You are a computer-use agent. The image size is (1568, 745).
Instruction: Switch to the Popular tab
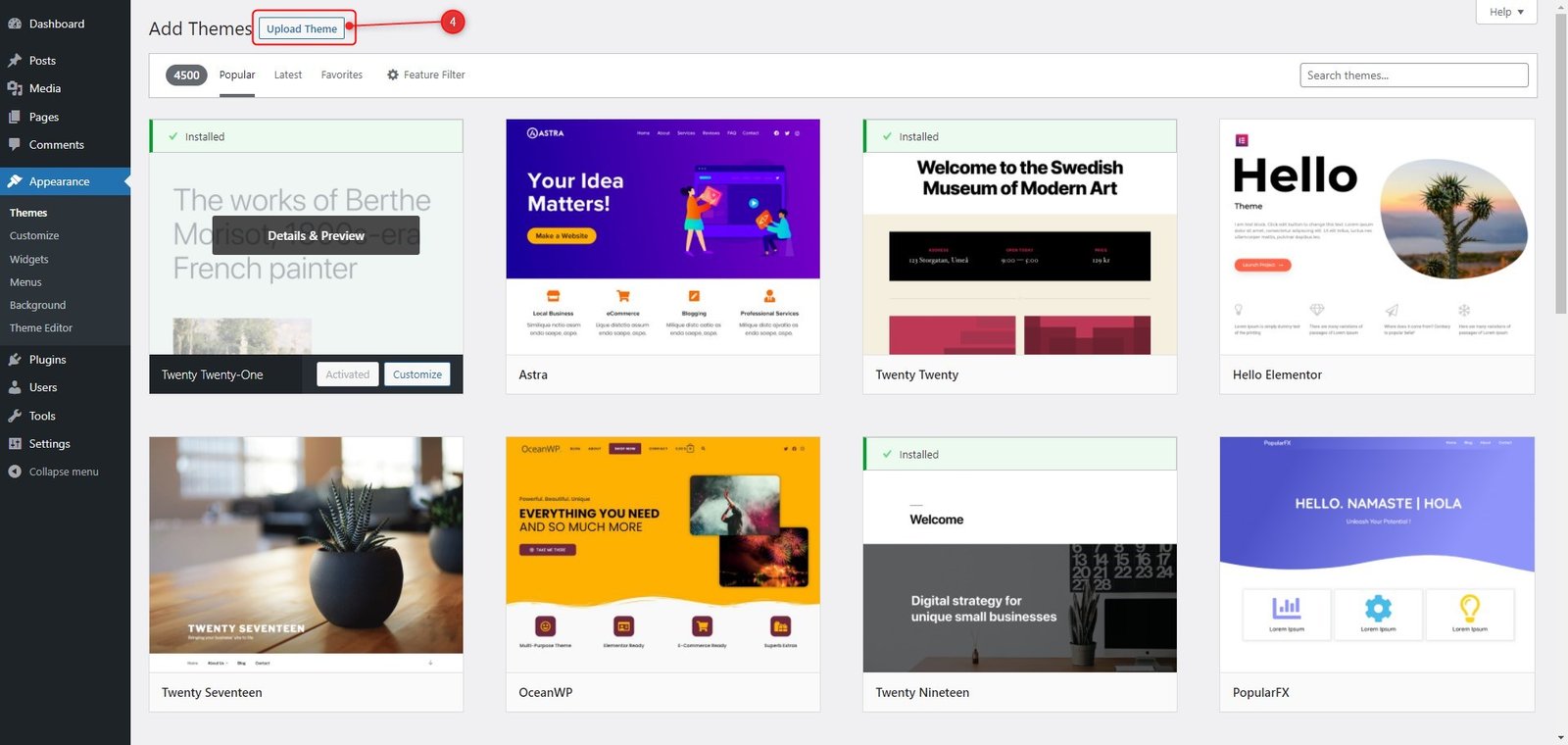click(x=237, y=74)
